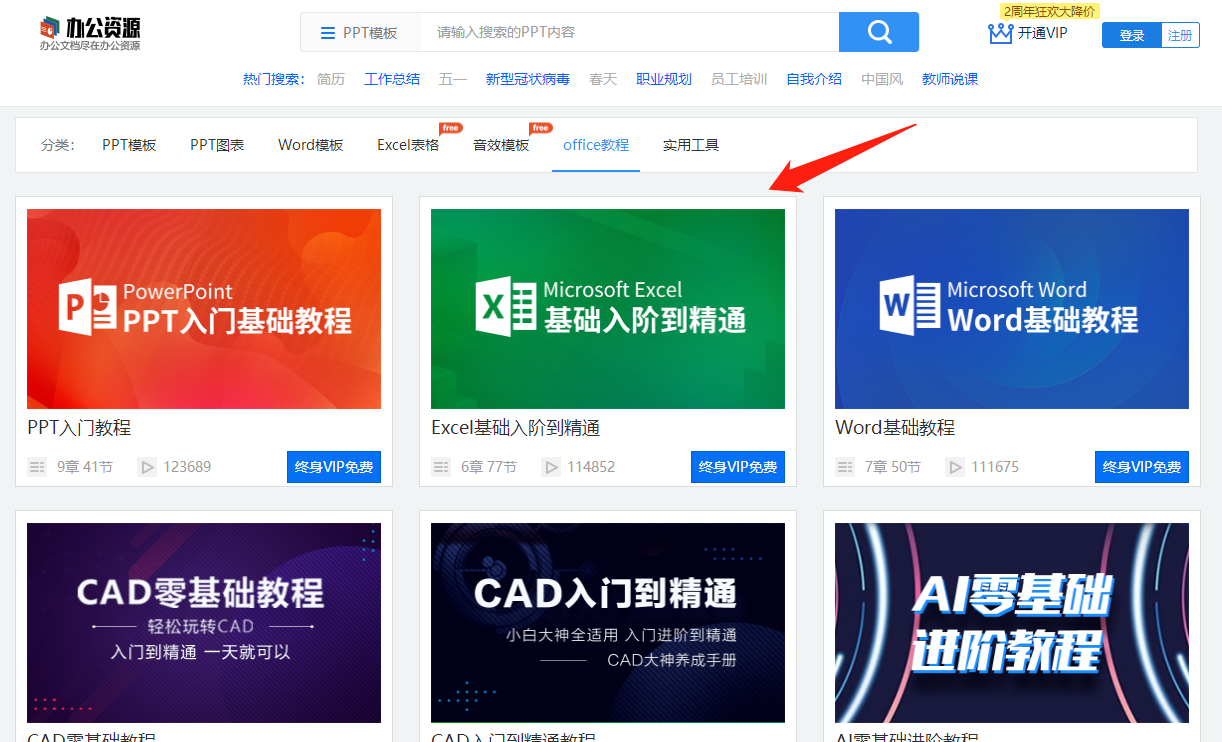The image size is (1222, 742).
Task: Click the 办公资源 site logo
Action: [90, 33]
